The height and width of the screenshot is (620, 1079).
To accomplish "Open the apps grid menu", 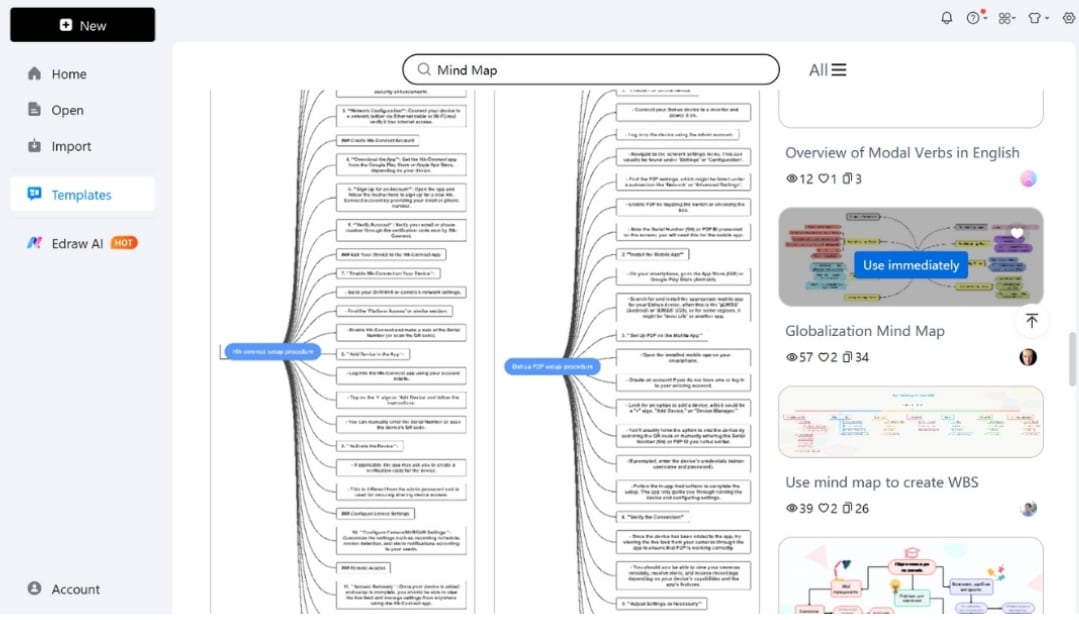I will (1007, 19).
